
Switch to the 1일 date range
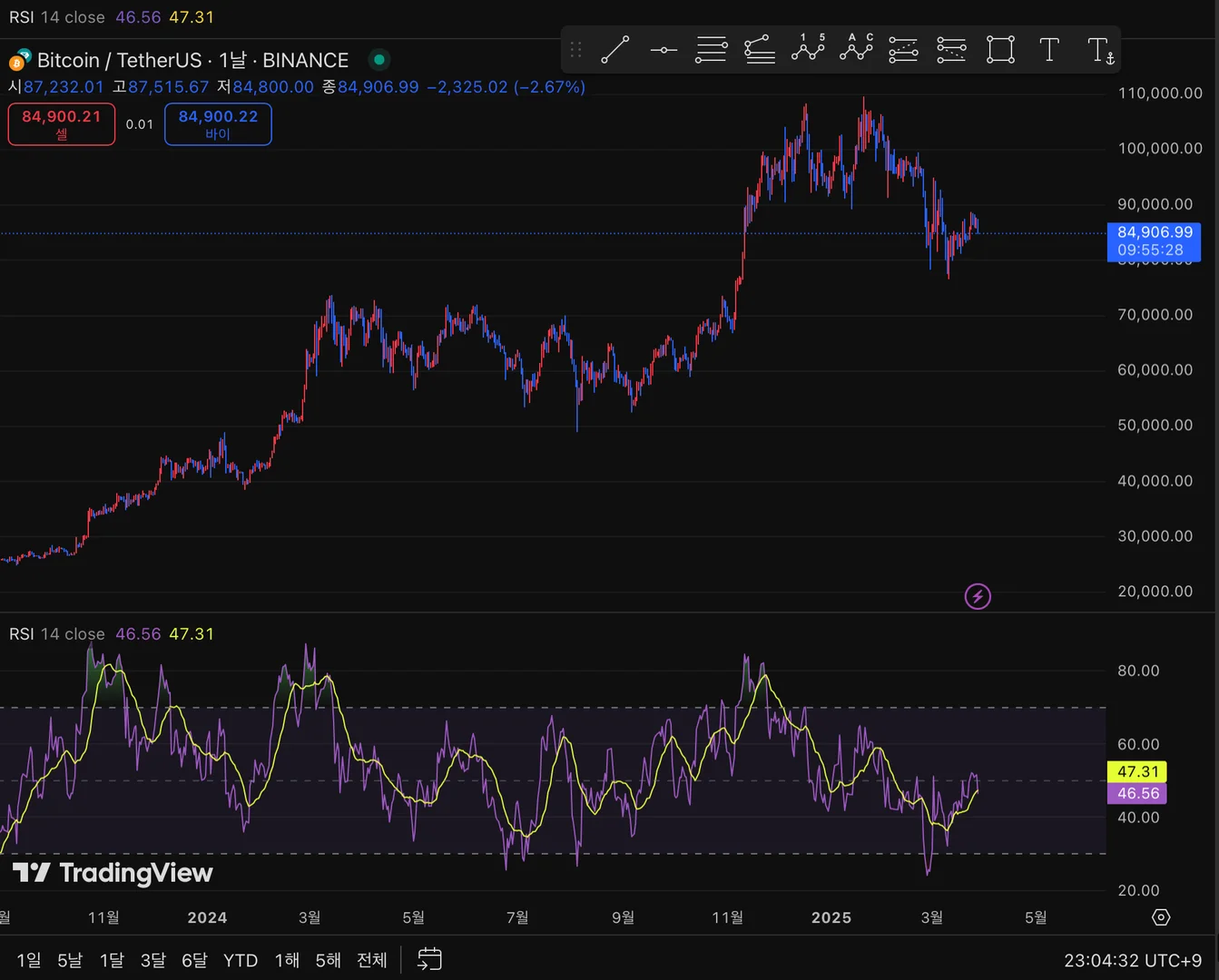[x=29, y=960]
